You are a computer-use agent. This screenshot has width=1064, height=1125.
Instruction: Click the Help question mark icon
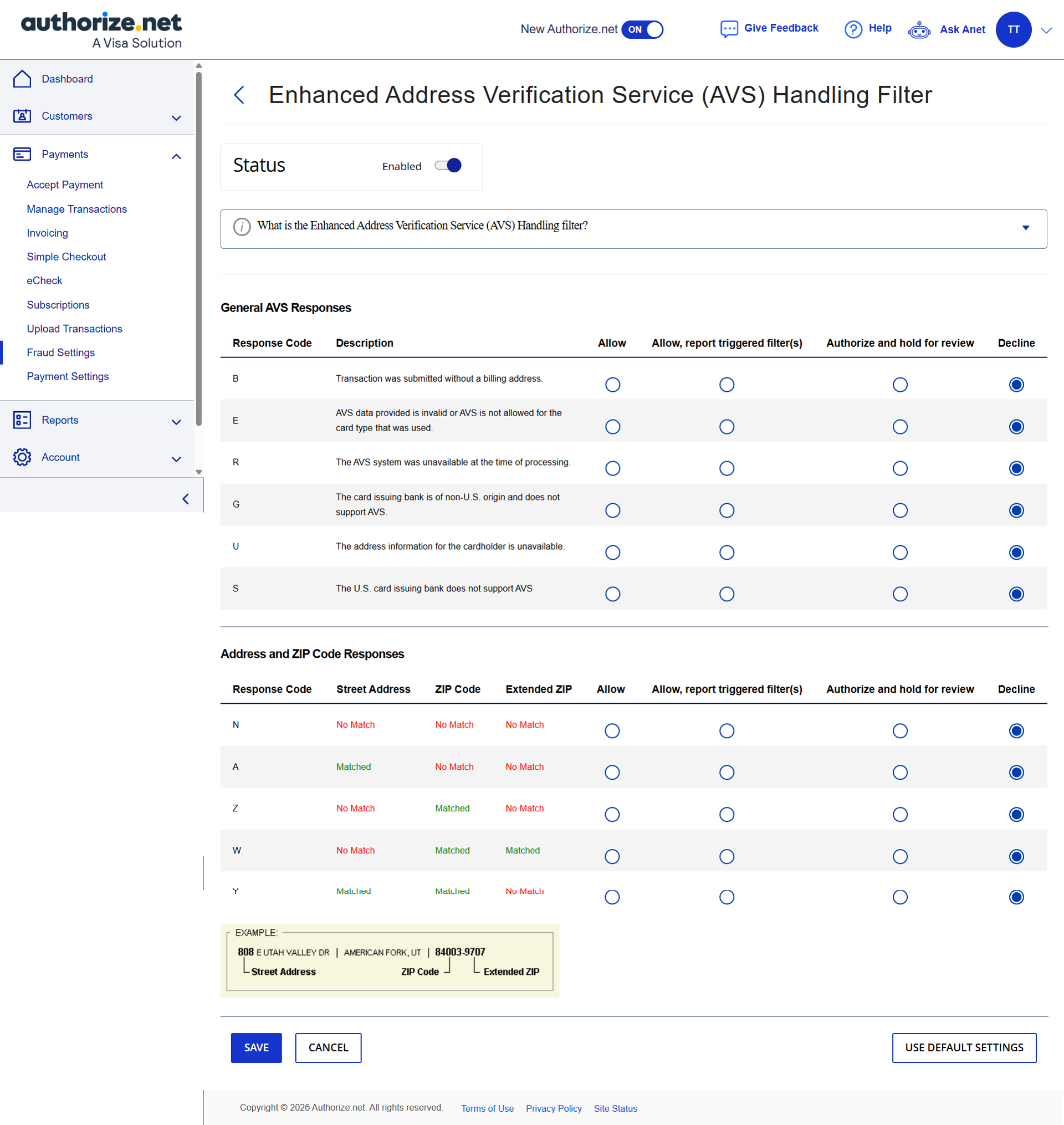click(x=853, y=29)
